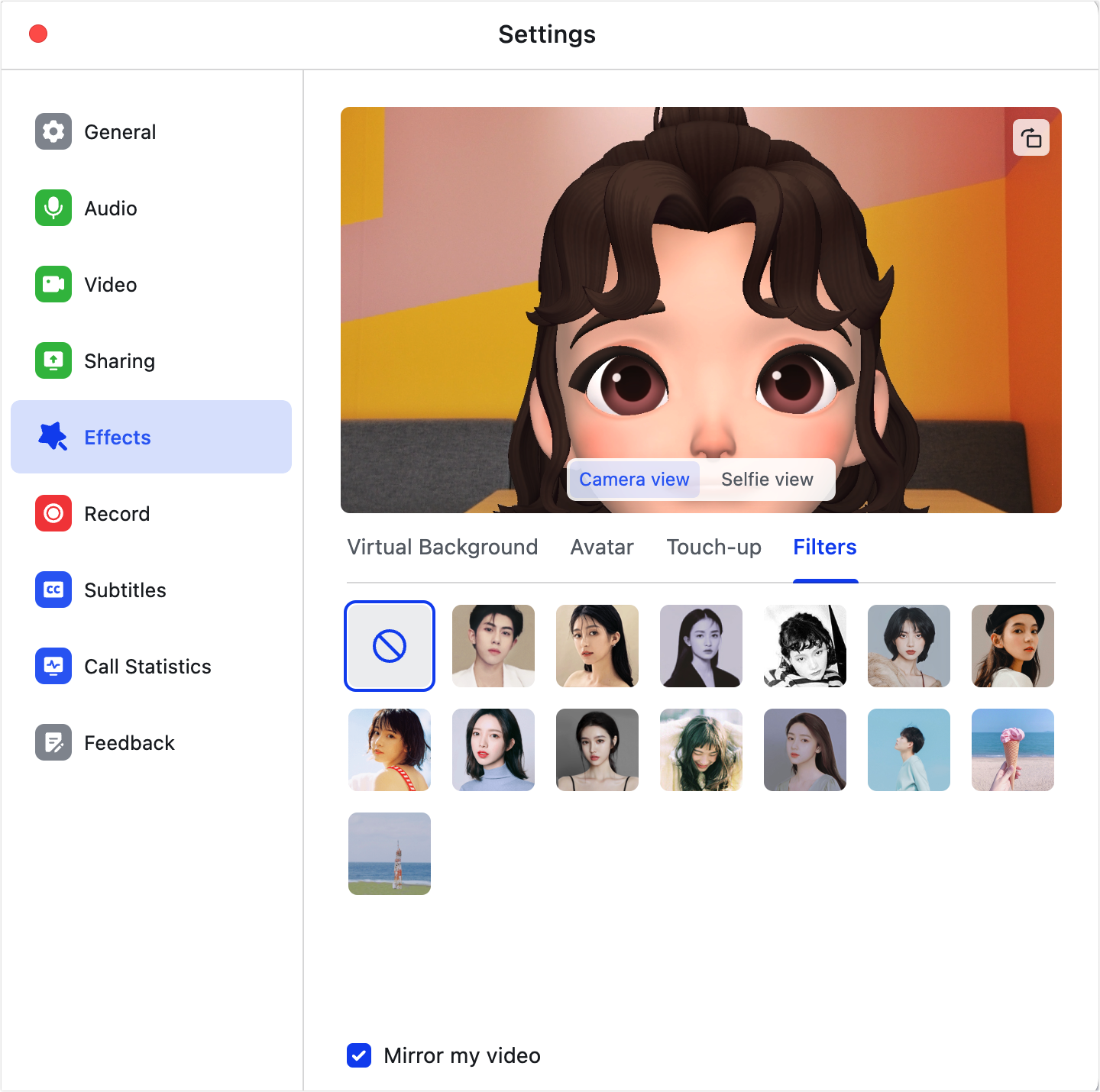Screen dimensions: 1100x1092
Task: Open General settings via gear icon
Action: coord(53,131)
